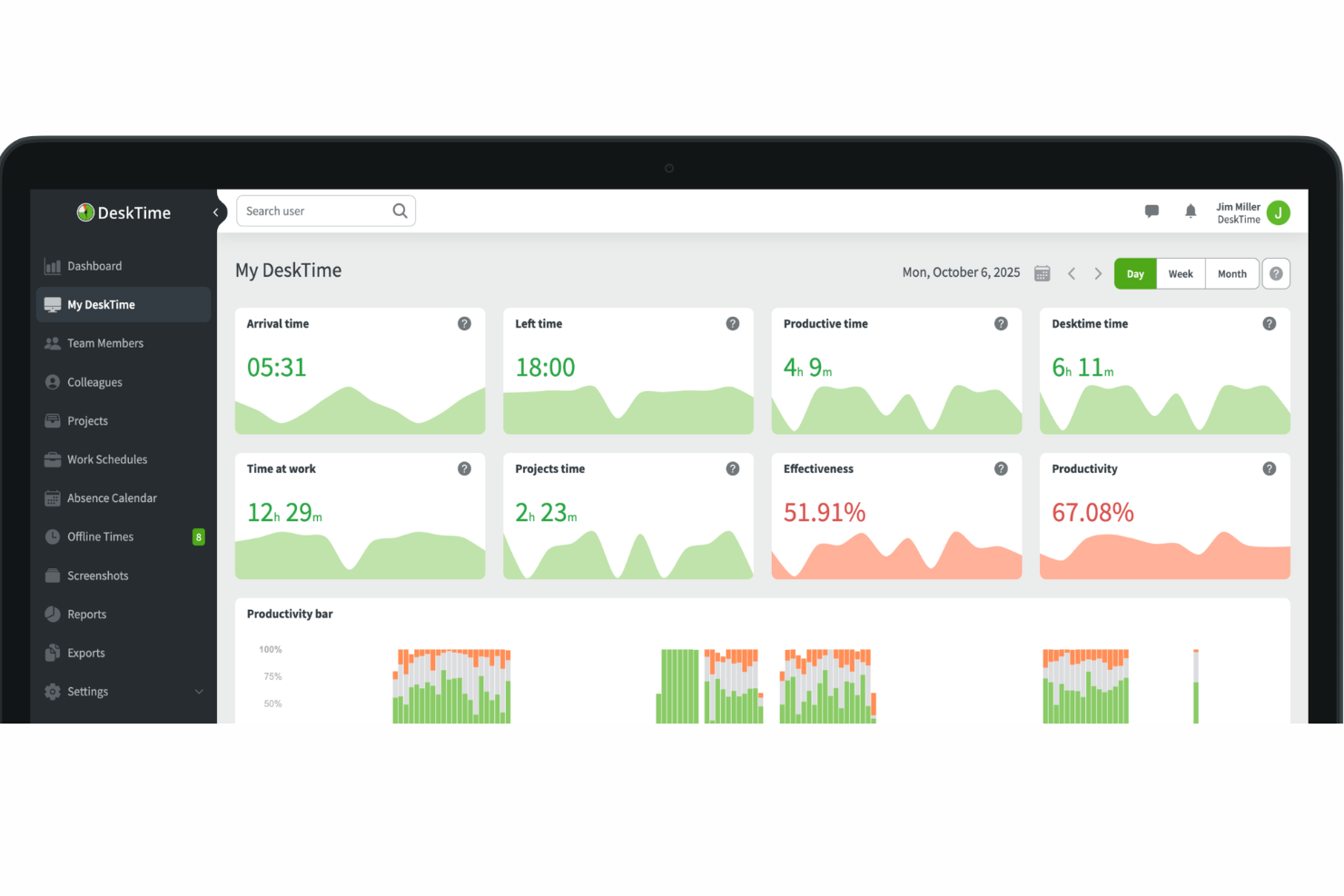
Task: Show help for Arrival time card
Action: tap(464, 324)
